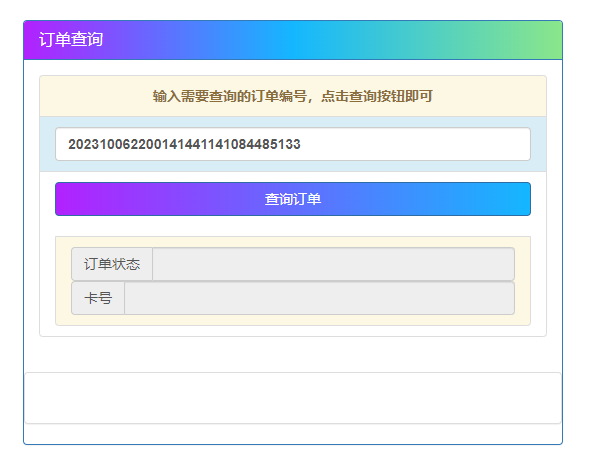Select the empty 卡号 result field
This screenshot has width=590, height=459.
[x=319, y=298]
